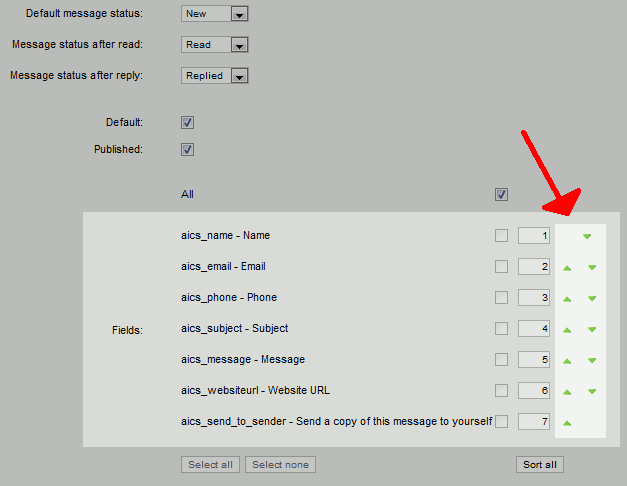Toggle the Published checkbox

pos(187,150)
